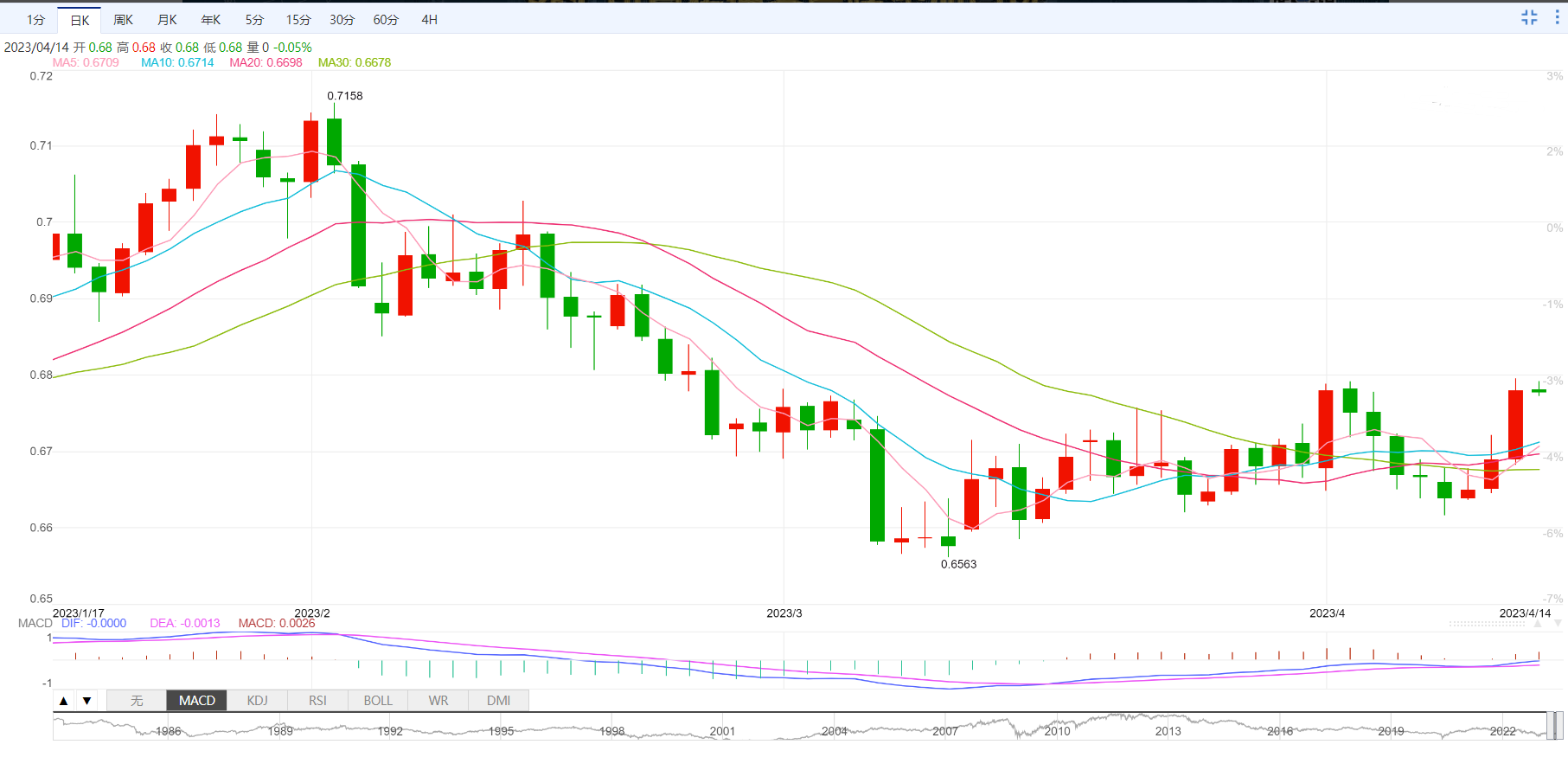1568x770 pixels.
Task: Click the MA5: 0.6709 legend label
Action: coord(86,62)
